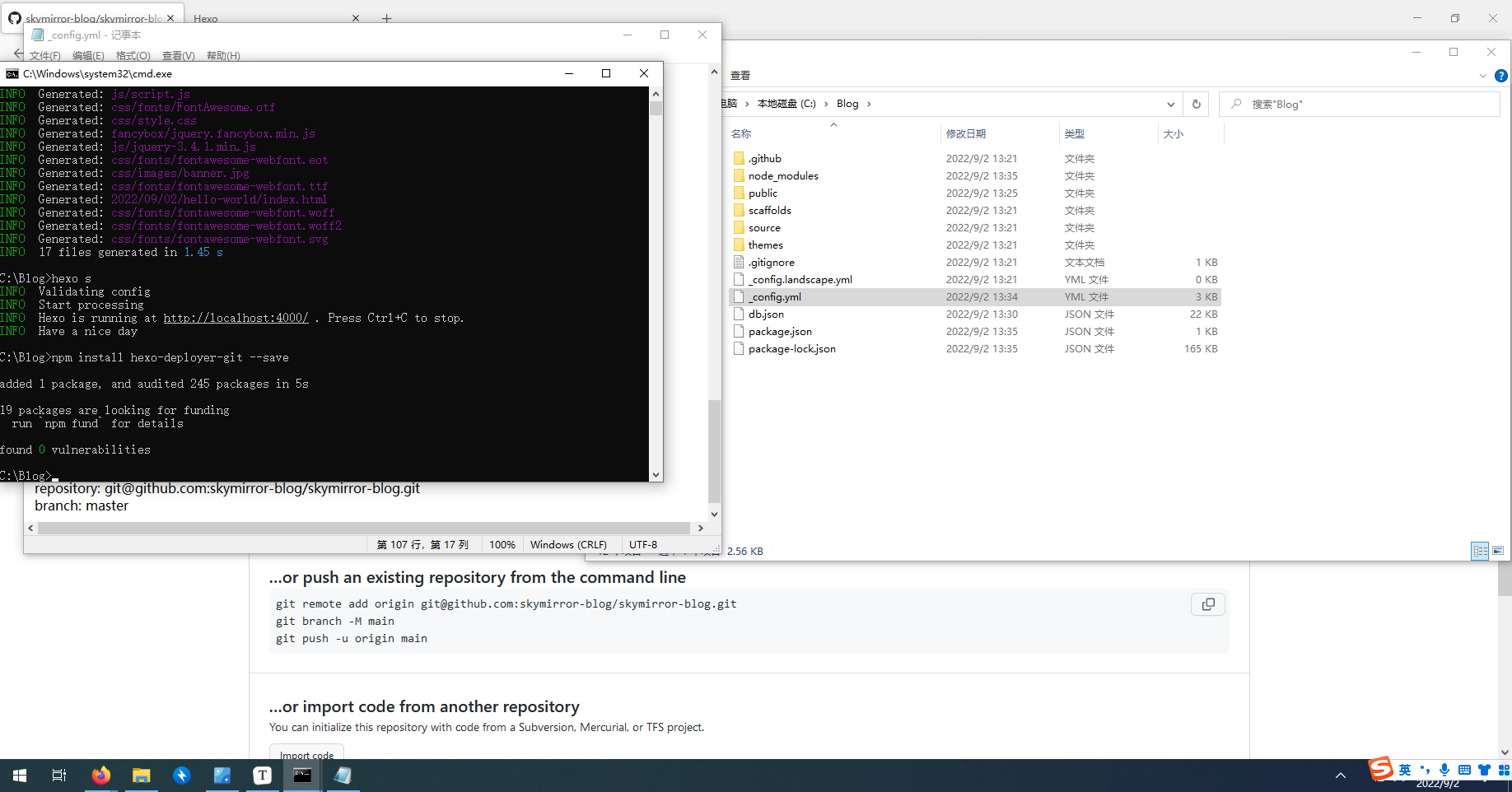Open the Notepad 文件(F) menu
1512x792 pixels.
point(45,56)
